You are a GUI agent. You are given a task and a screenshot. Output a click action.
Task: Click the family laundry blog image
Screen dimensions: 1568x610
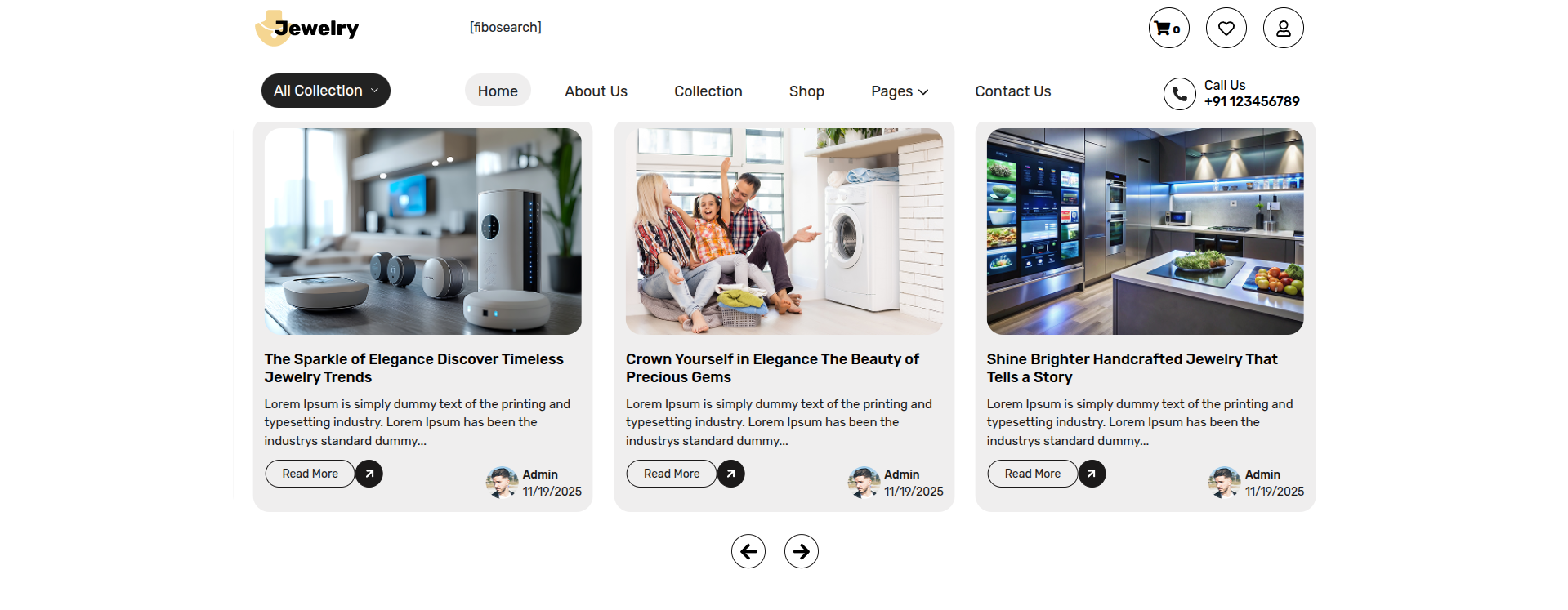click(x=784, y=231)
